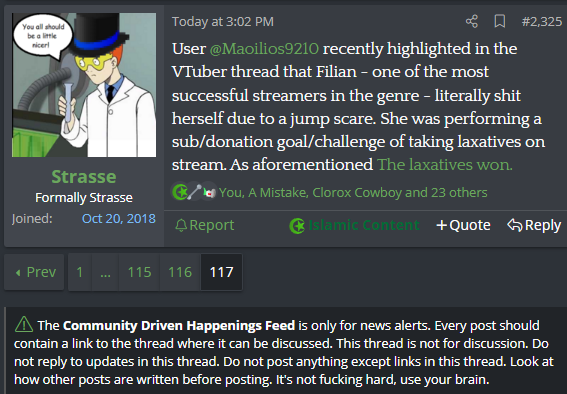Screen dimensions: 567x394
Task: Toggle the Islamic Content reaction on post
Action: pyautogui.click(x=354, y=225)
